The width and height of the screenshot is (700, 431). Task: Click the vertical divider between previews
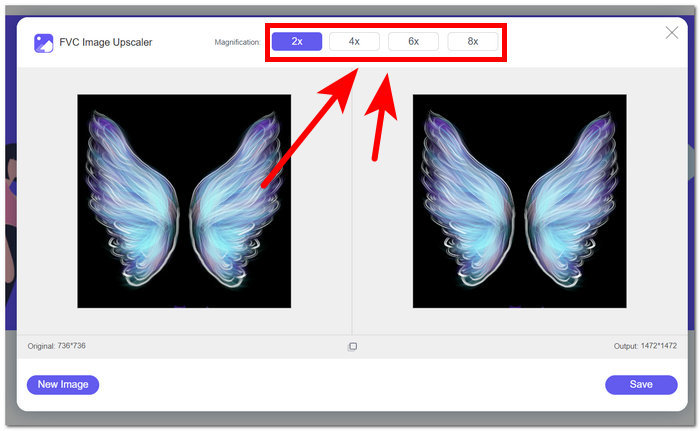tap(352, 200)
